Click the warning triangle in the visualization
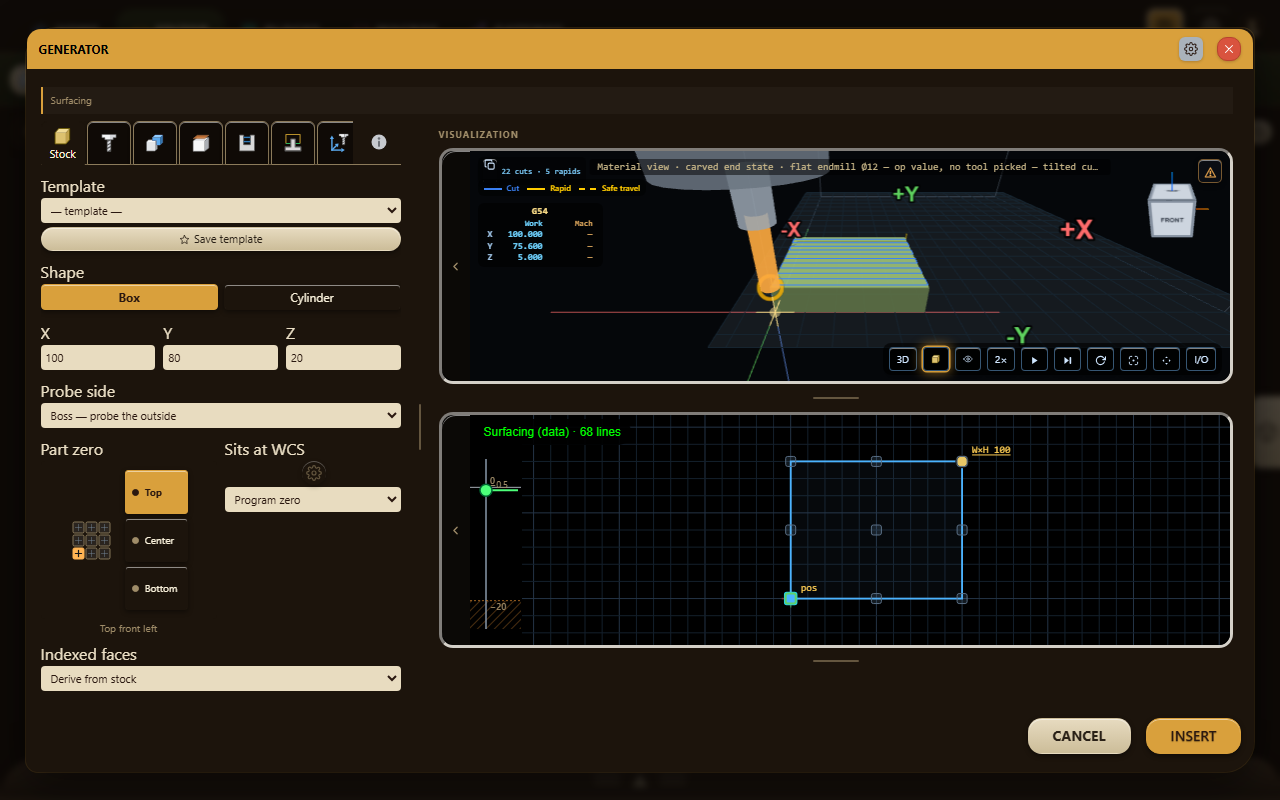Screen dimensions: 1280x800 pyautogui.click(x=1210, y=172)
